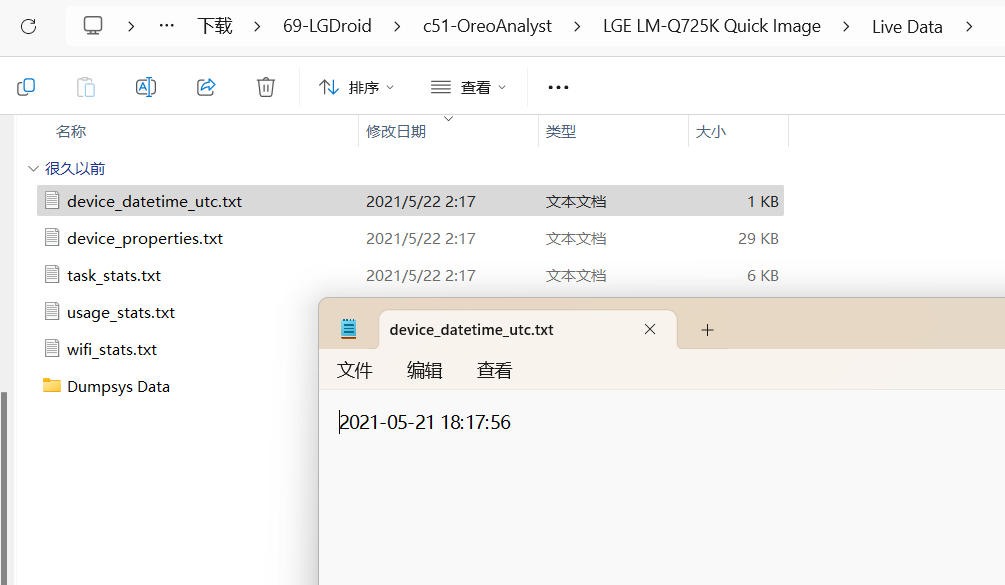Expand chevron after 下载 breadcrumb
The width and height of the screenshot is (1005, 585).
point(257,26)
